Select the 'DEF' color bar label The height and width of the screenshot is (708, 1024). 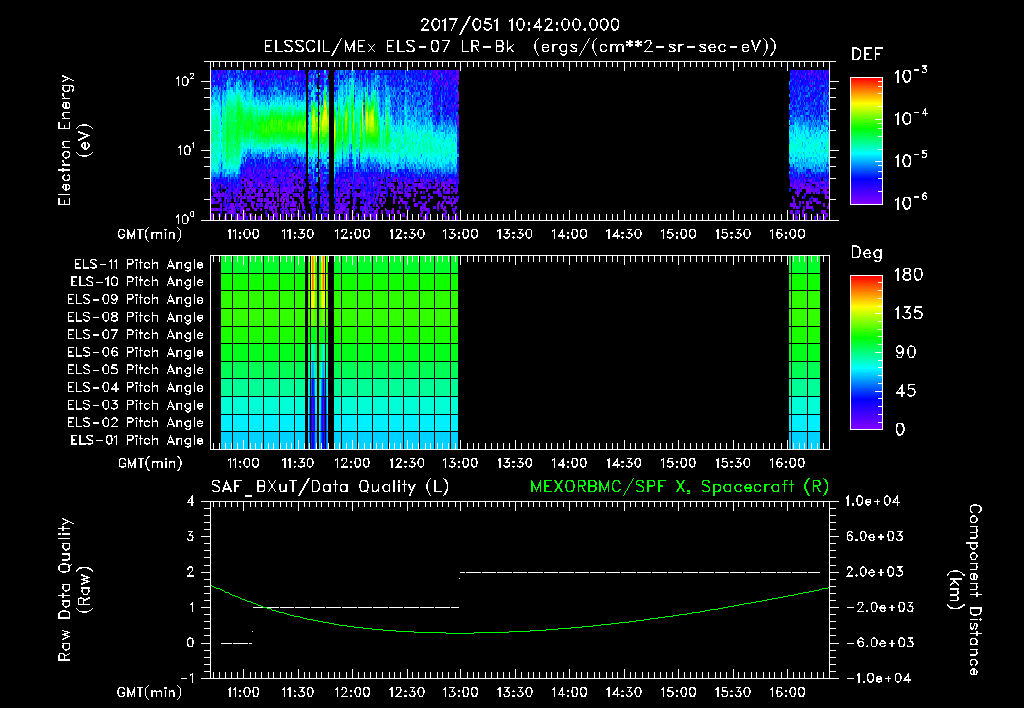tap(867, 55)
